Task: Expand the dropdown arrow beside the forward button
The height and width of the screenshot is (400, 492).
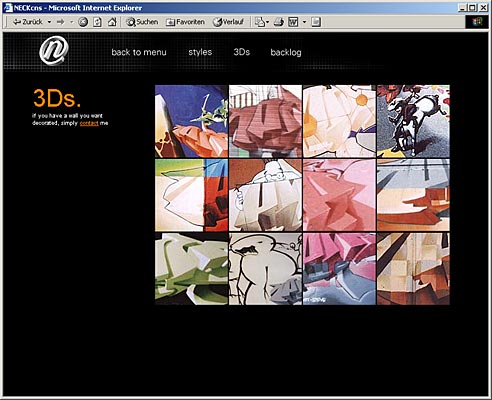Action: click(71, 22)
